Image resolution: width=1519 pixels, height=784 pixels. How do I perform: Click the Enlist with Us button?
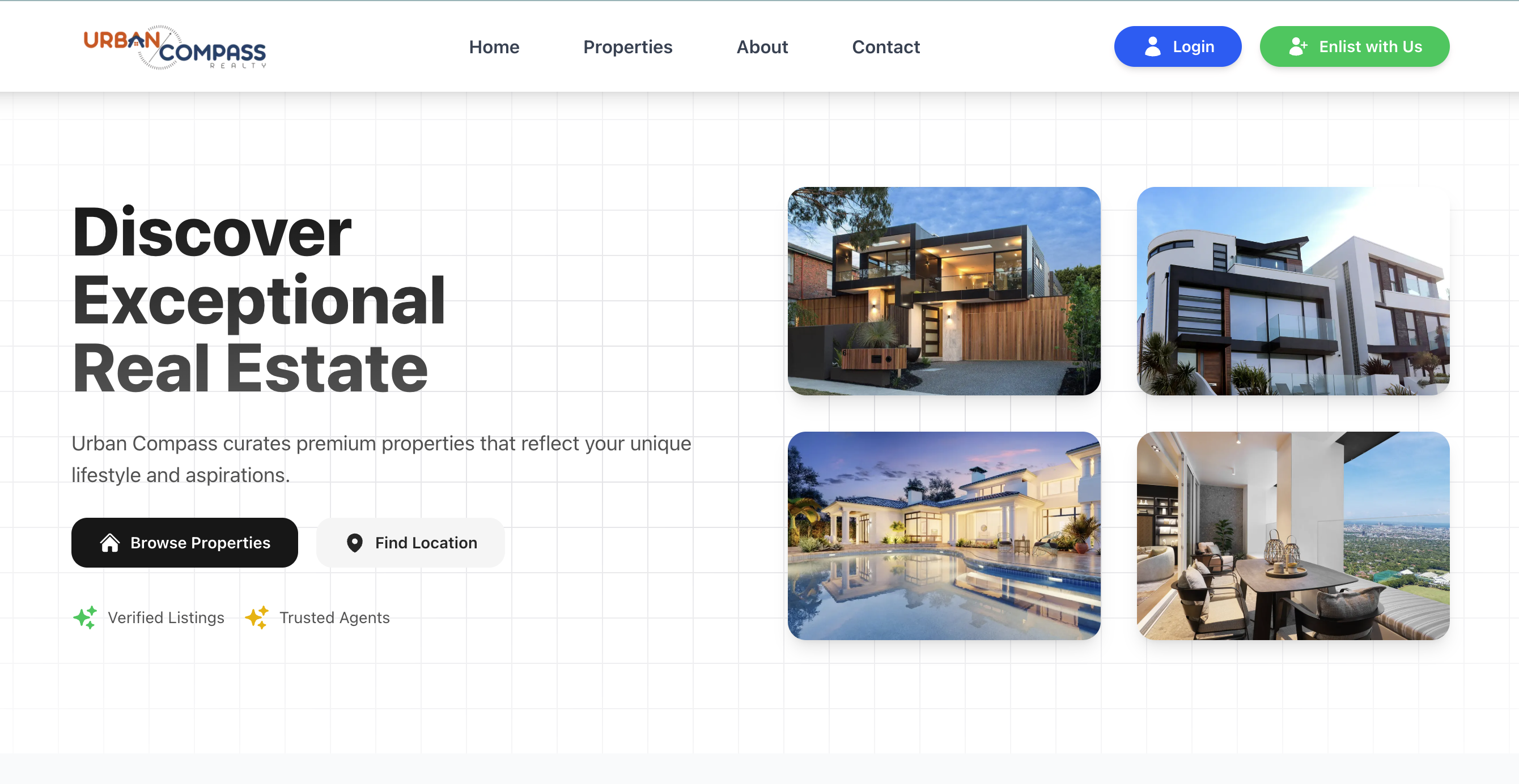click(1354, 46)
